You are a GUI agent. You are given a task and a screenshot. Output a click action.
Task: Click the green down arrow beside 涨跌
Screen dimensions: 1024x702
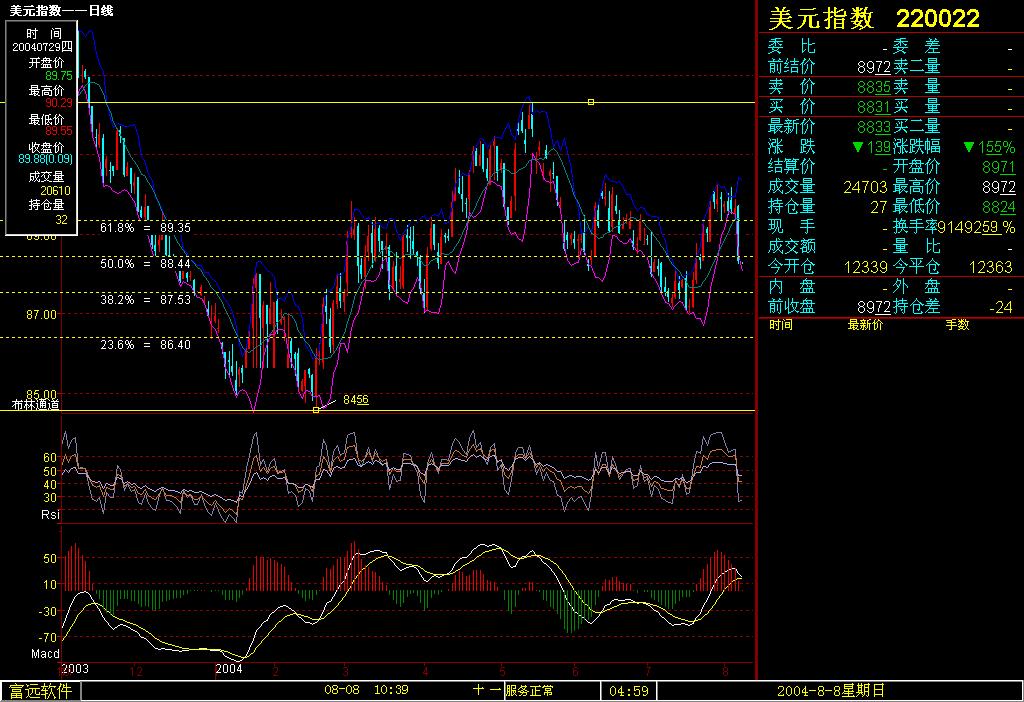click(x=857, y=147)
